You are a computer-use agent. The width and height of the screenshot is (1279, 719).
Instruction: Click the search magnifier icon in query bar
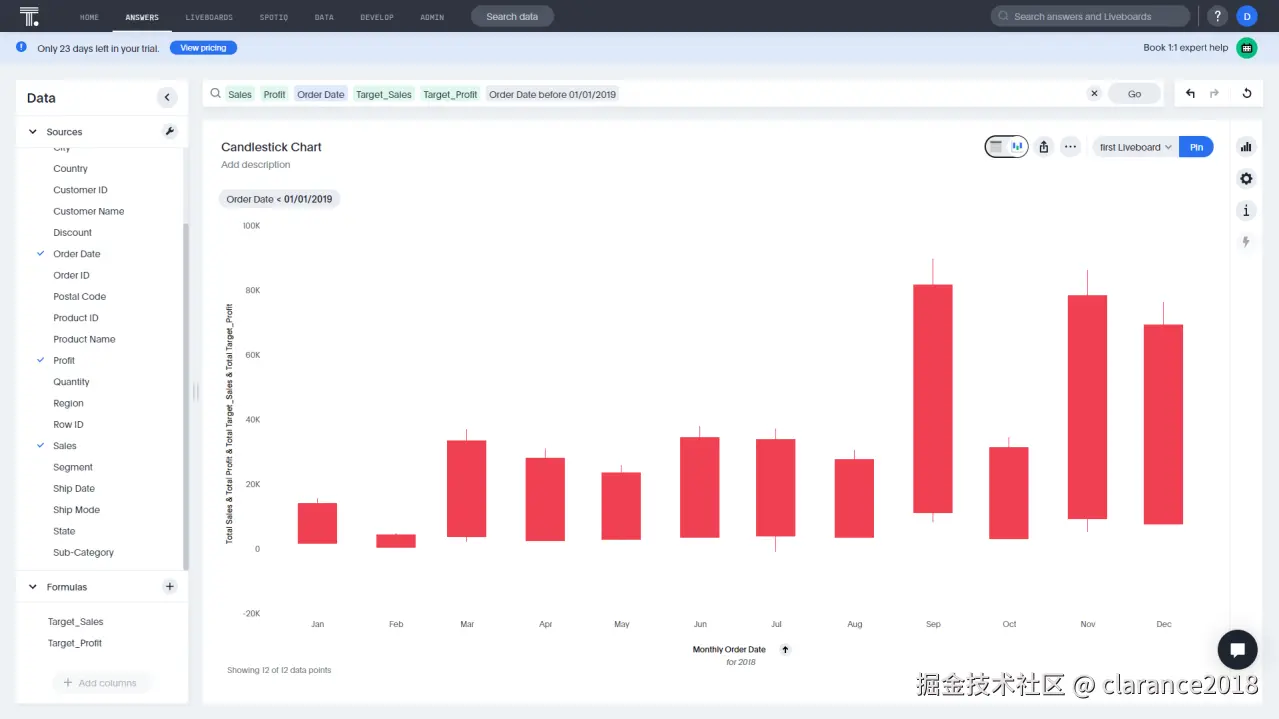tap(215, 93)
